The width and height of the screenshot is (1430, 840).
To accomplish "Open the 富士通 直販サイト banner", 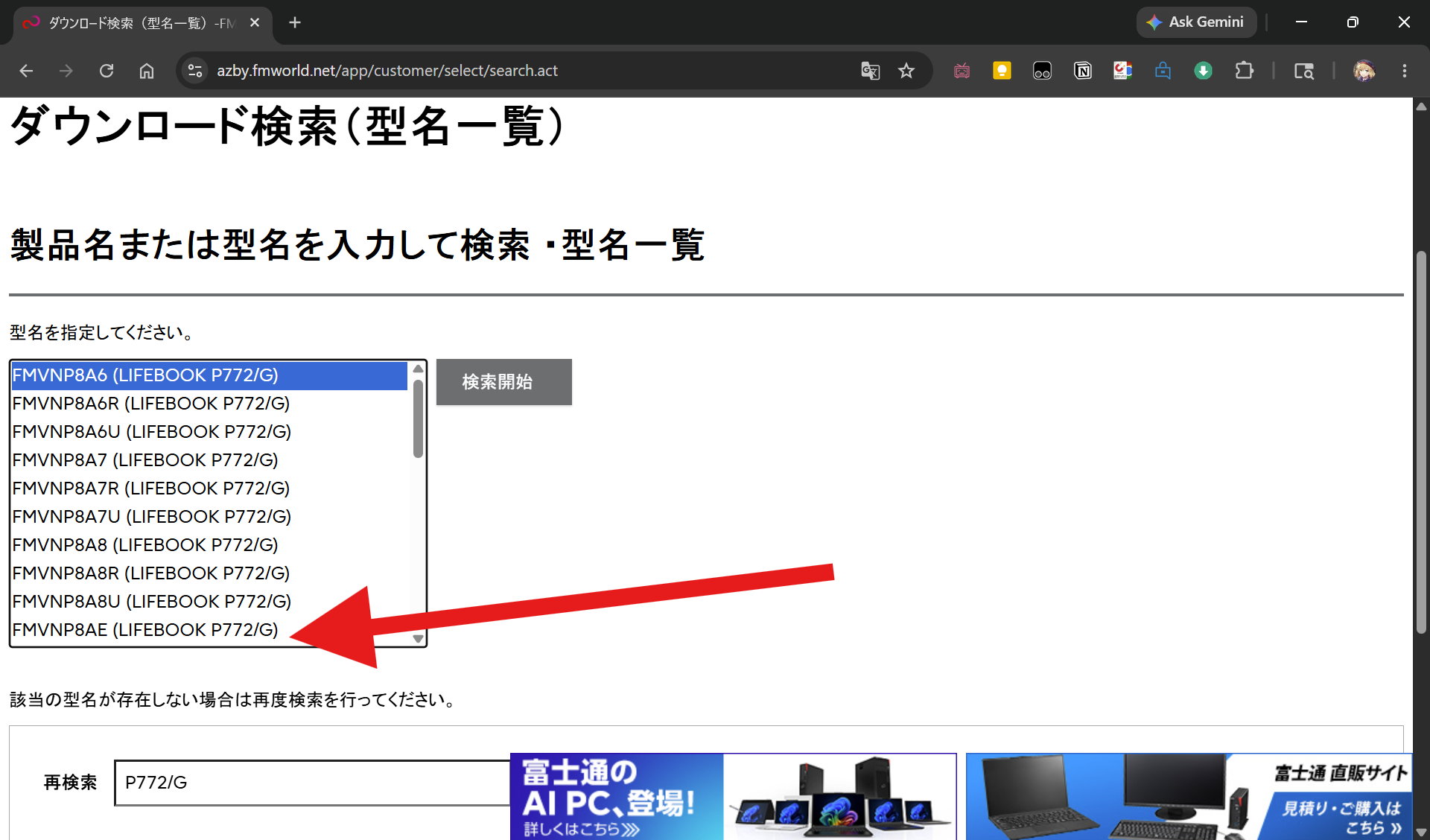I will pyautogui.click(x=1189, y=797).
